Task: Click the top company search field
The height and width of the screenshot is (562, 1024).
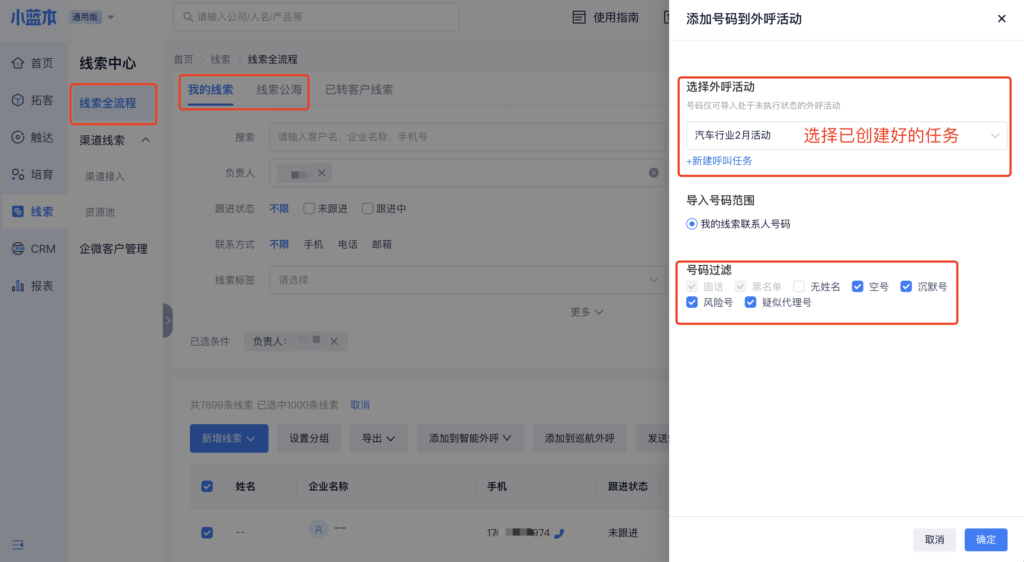Action: (x=316, y=17)
